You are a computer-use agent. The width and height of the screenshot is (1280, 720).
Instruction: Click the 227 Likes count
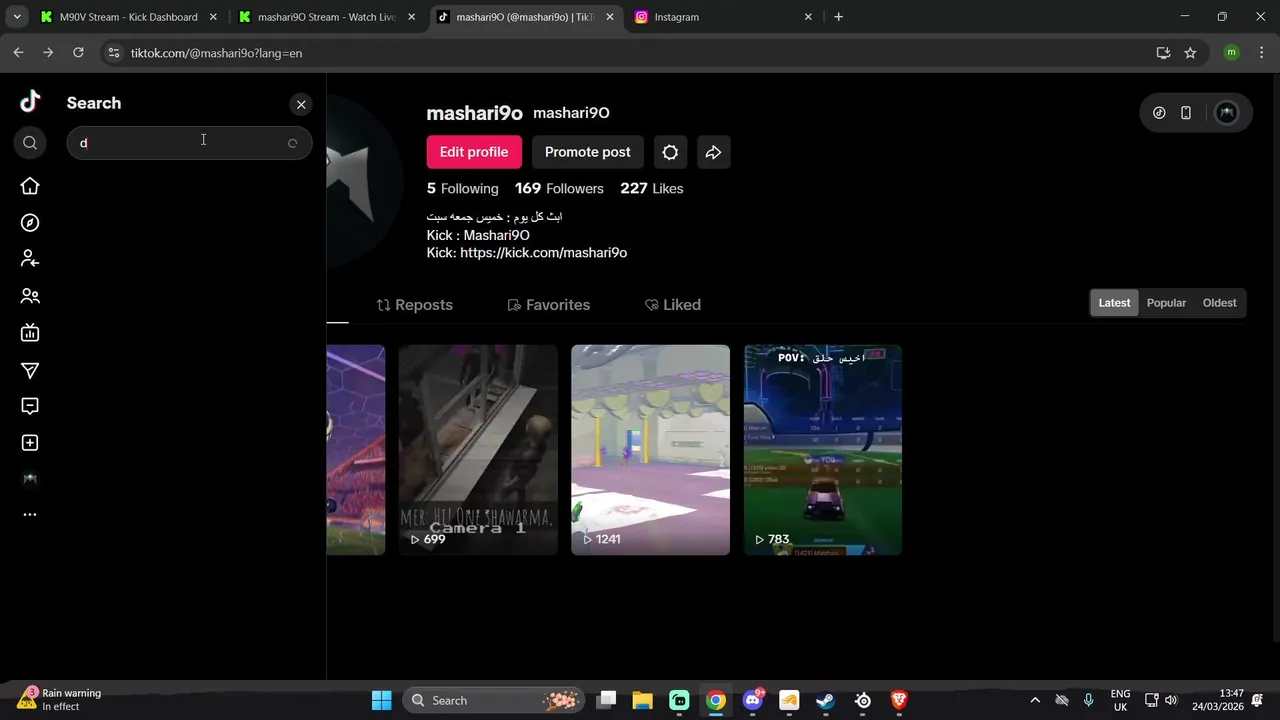click(x=652, y=188)
